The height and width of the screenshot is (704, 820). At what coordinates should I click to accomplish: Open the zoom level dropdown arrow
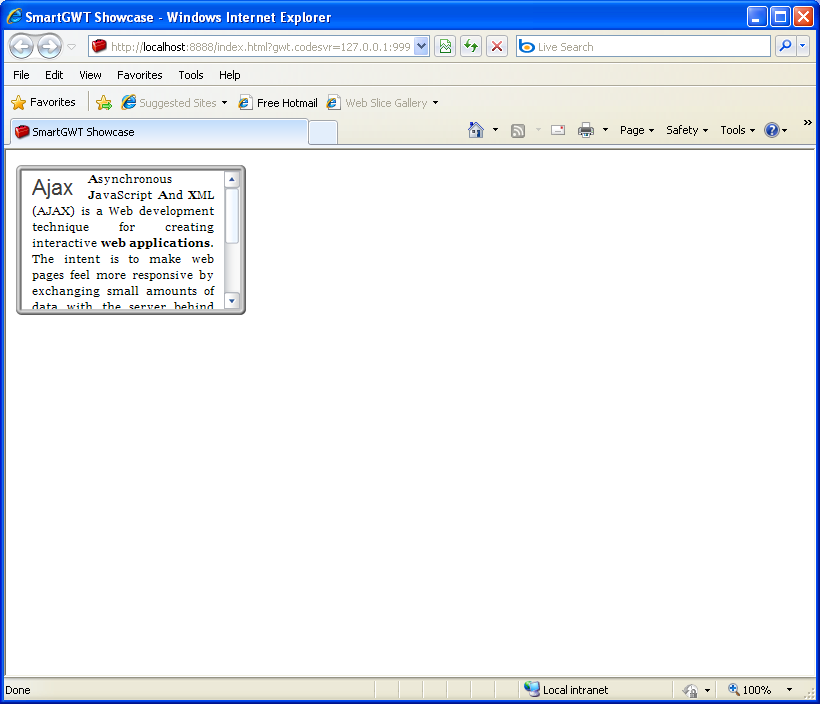tap(789, 690)
